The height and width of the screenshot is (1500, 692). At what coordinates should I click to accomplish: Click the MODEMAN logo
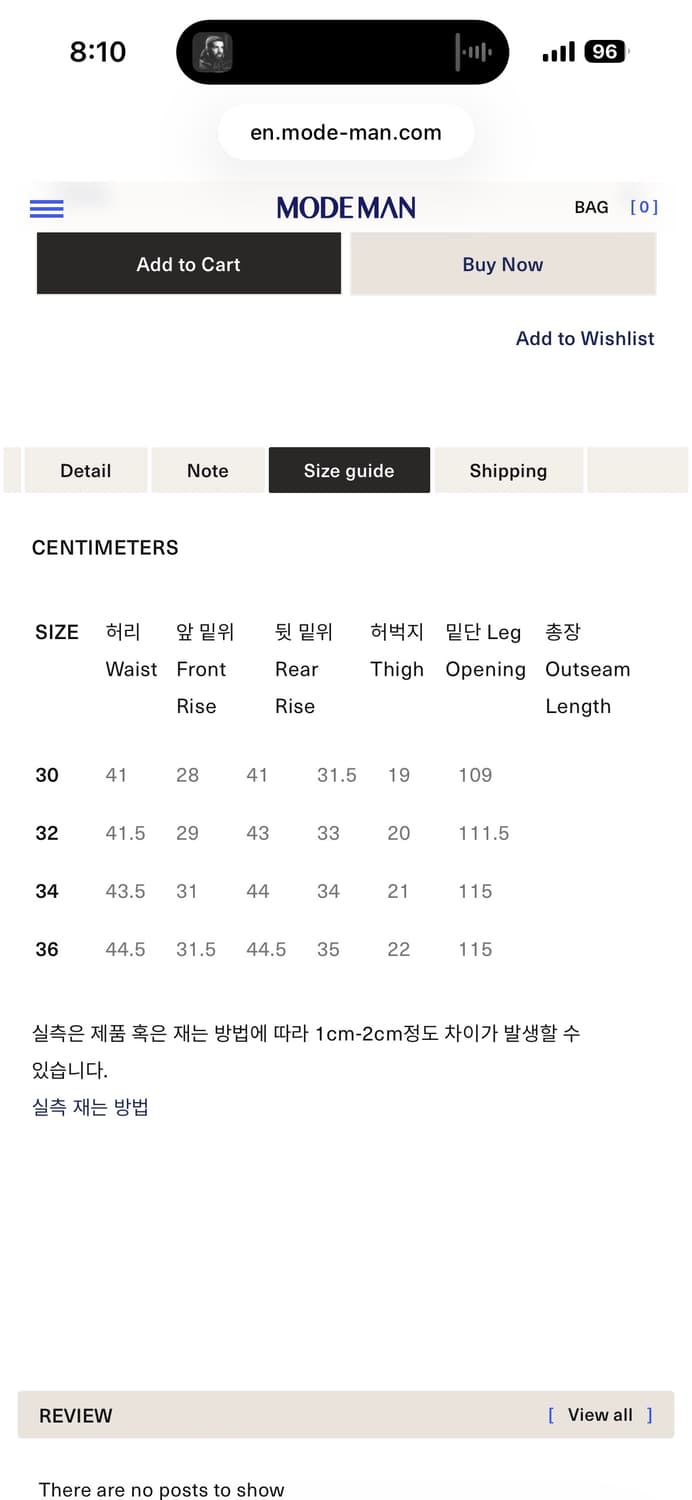tap(346, 207)
